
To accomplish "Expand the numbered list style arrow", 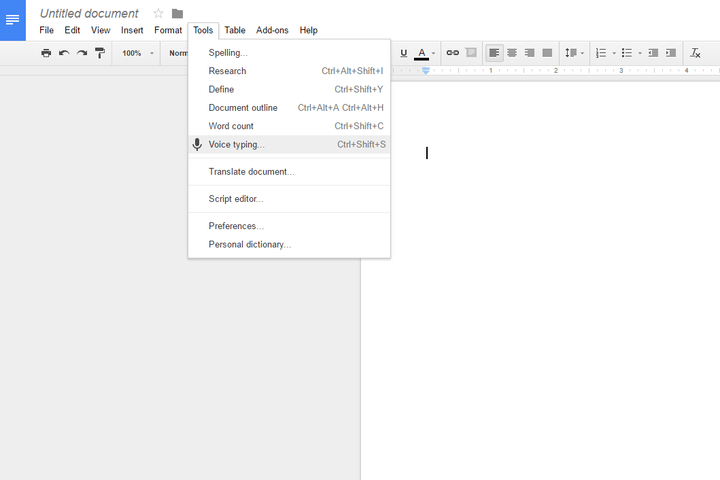I will click(x=614, y=53).
